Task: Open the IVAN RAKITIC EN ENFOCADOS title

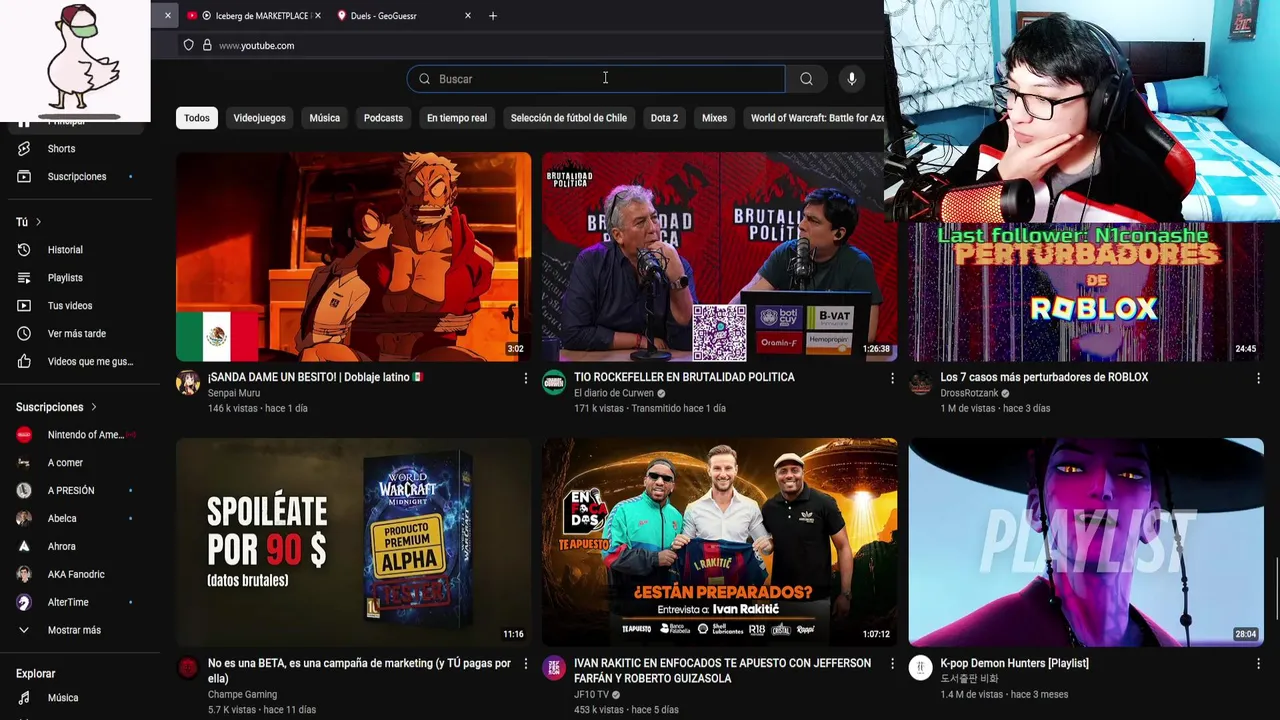Action: coord(722,671)
